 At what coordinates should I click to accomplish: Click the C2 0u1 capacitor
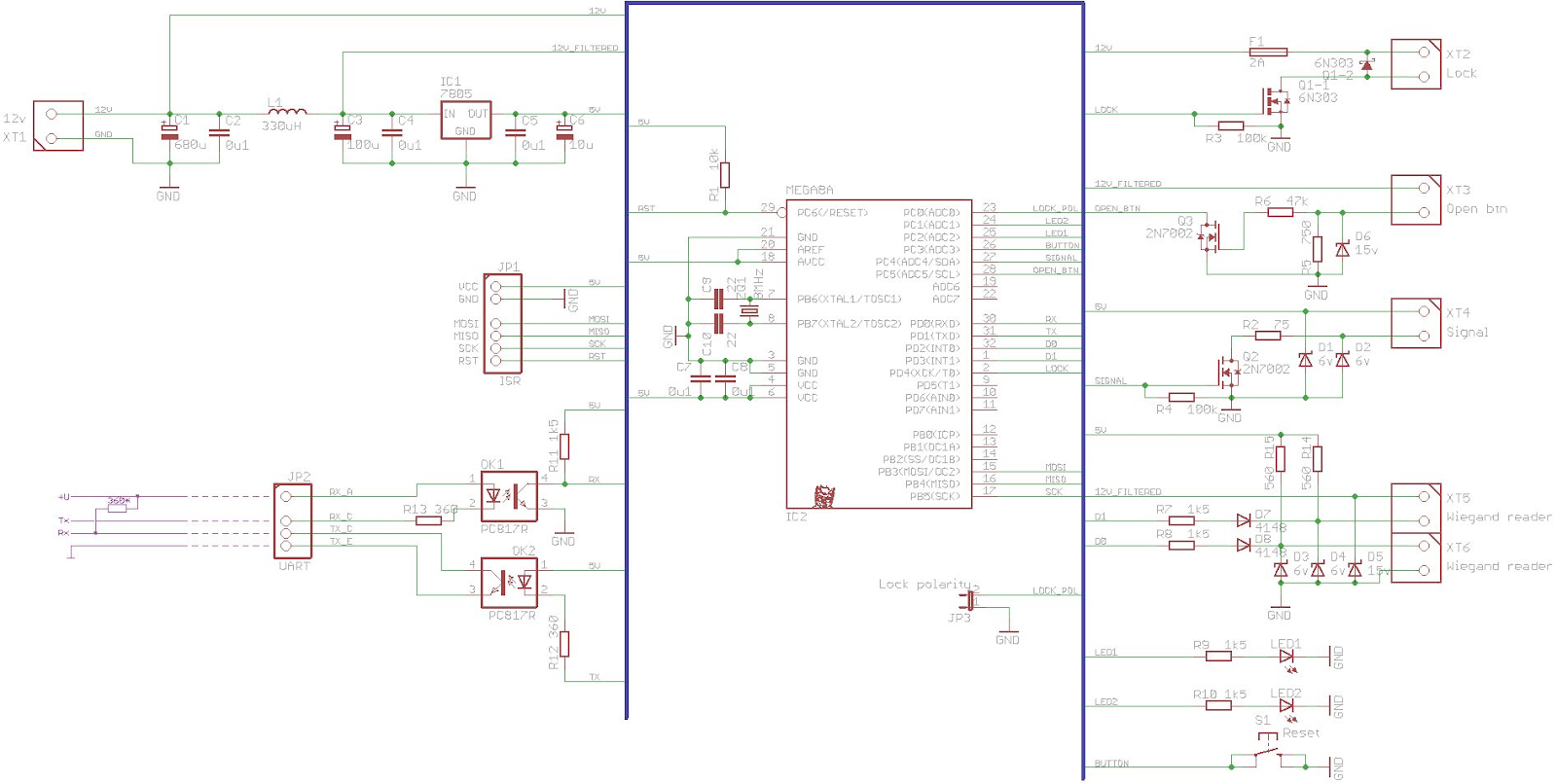point(219,131)
